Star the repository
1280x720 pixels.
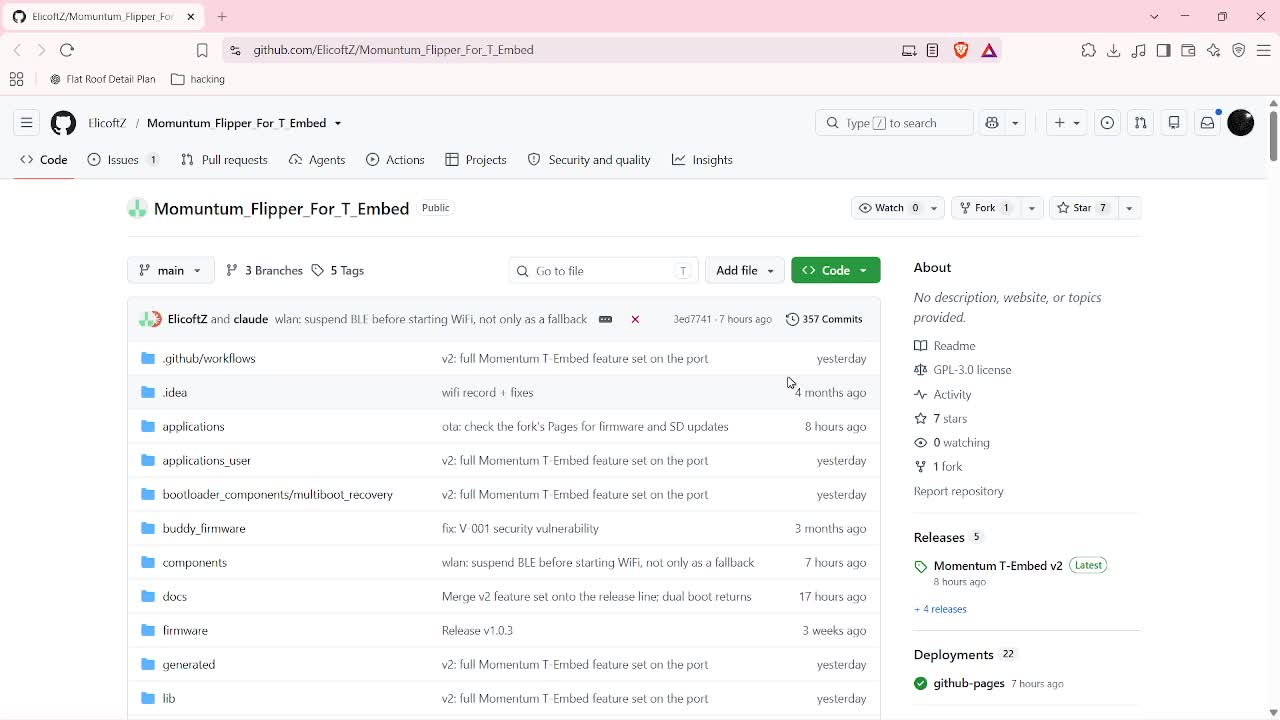point(1081,208)
